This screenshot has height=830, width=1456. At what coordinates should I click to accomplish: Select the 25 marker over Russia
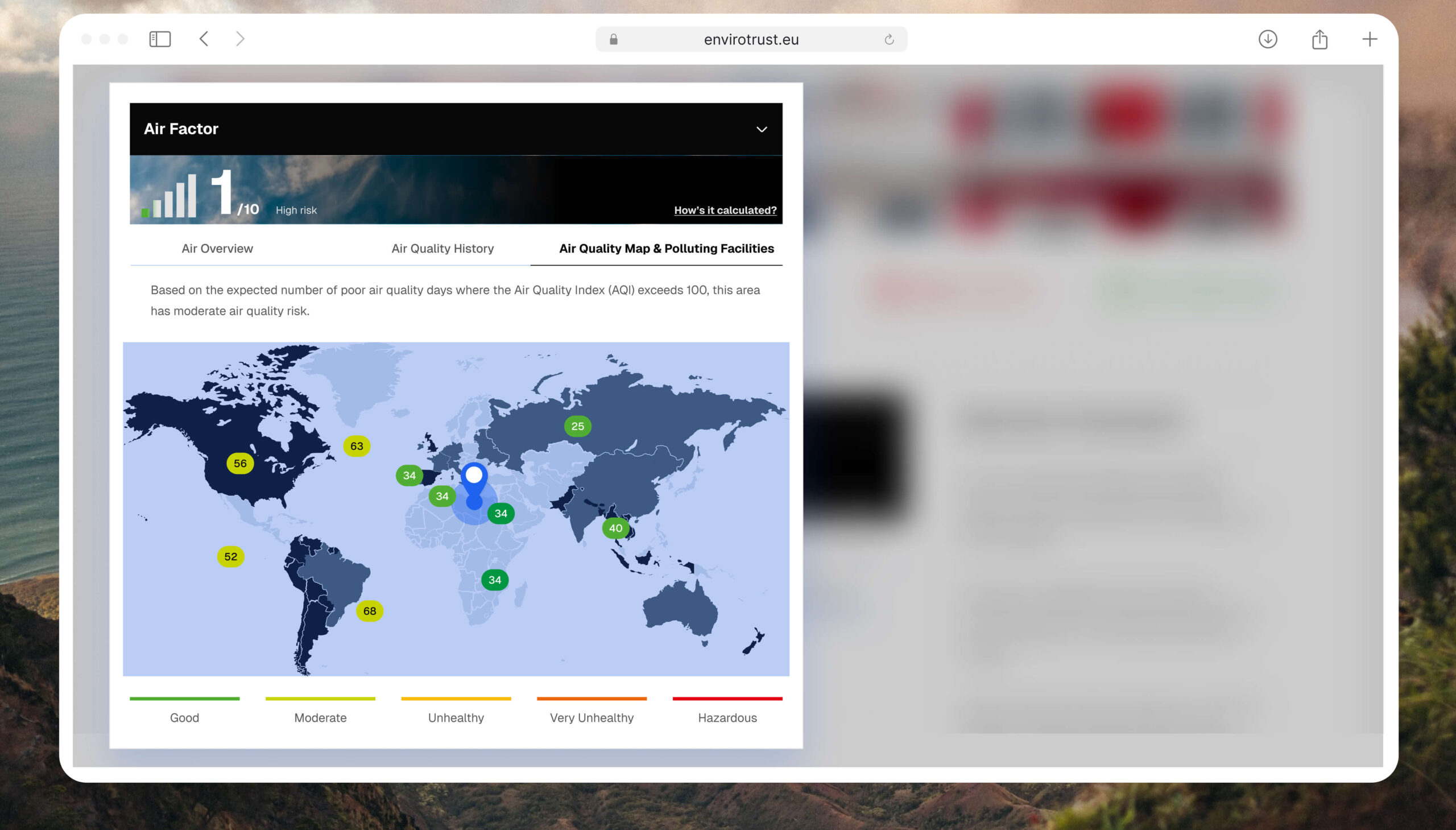pyautogui.click(x=577, y=427)
